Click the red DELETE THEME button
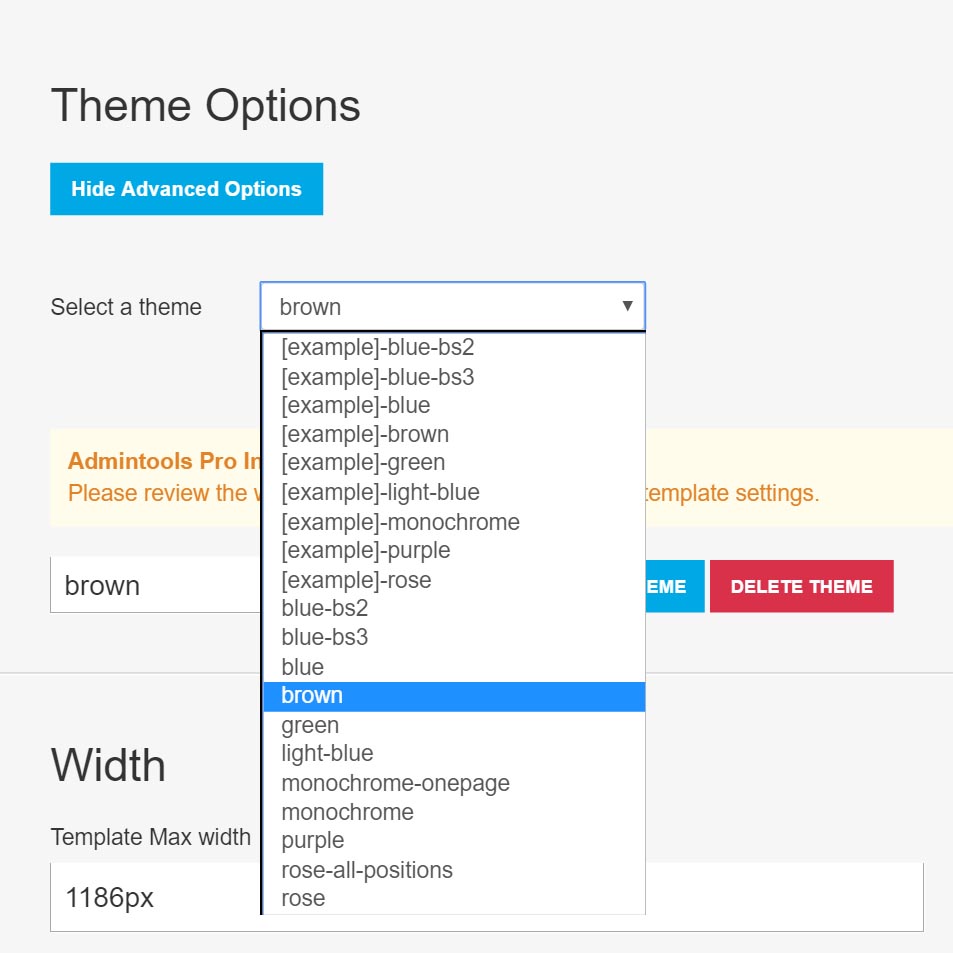The width and height of the screenshot is (953, 953). point(802,587)
